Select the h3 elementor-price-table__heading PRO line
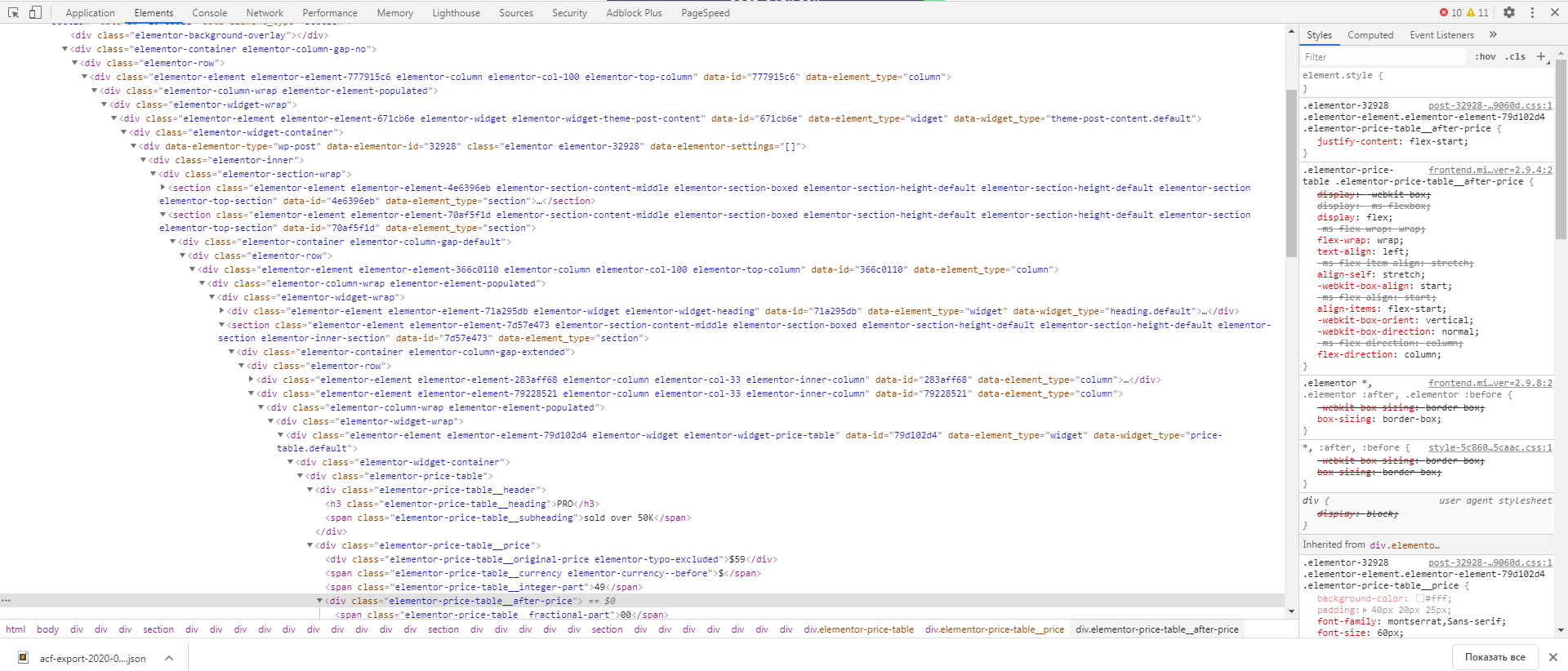Screen dimensions: 1568x671 pyautogui.click(x=462, y=504)
